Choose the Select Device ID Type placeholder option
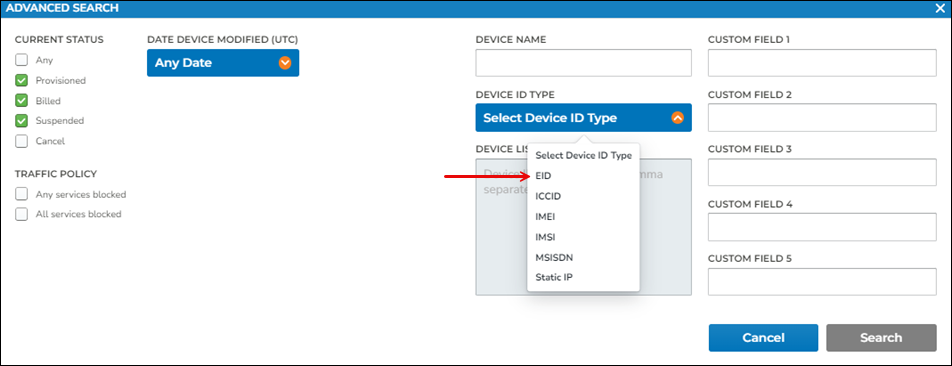Viewport: 952px width, 366px height. 583,155
